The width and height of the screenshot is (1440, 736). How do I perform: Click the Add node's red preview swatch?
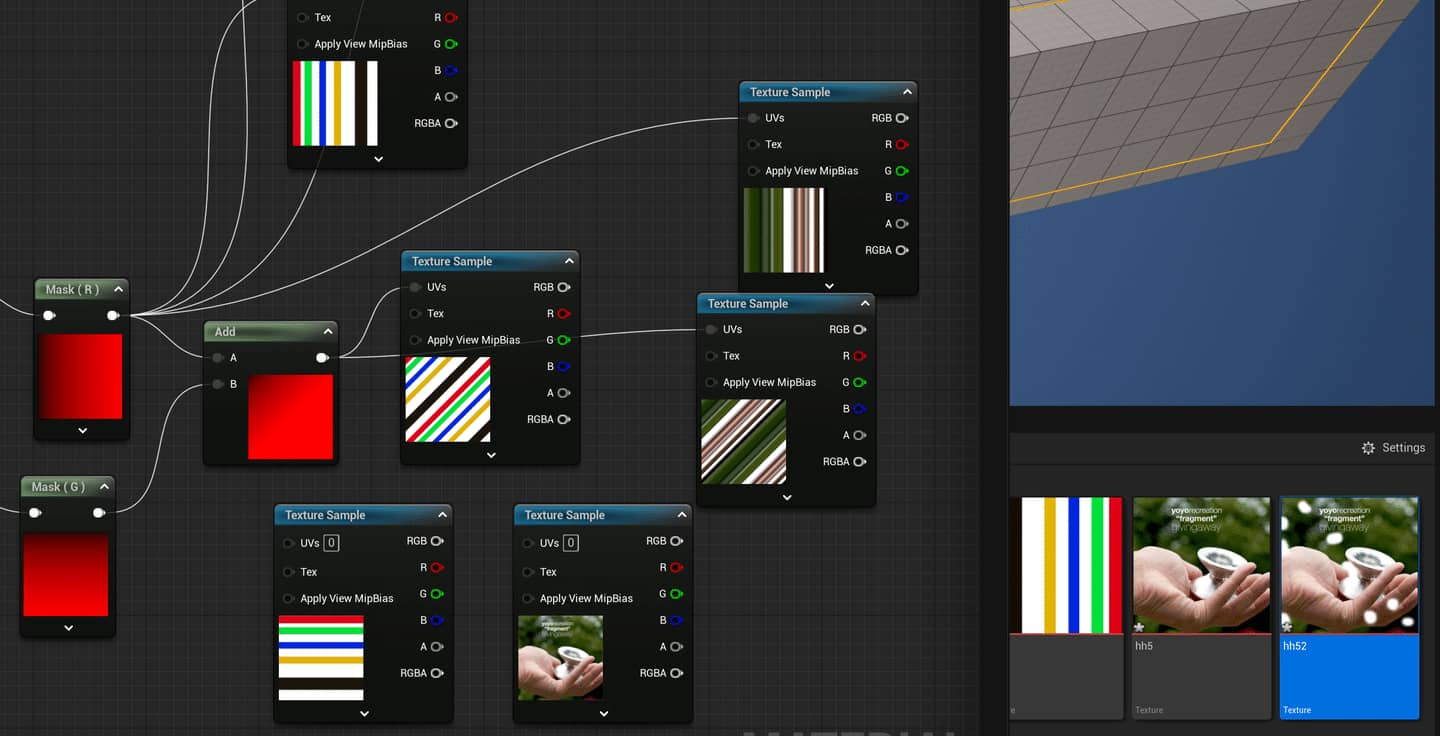(x=290, y=417)
